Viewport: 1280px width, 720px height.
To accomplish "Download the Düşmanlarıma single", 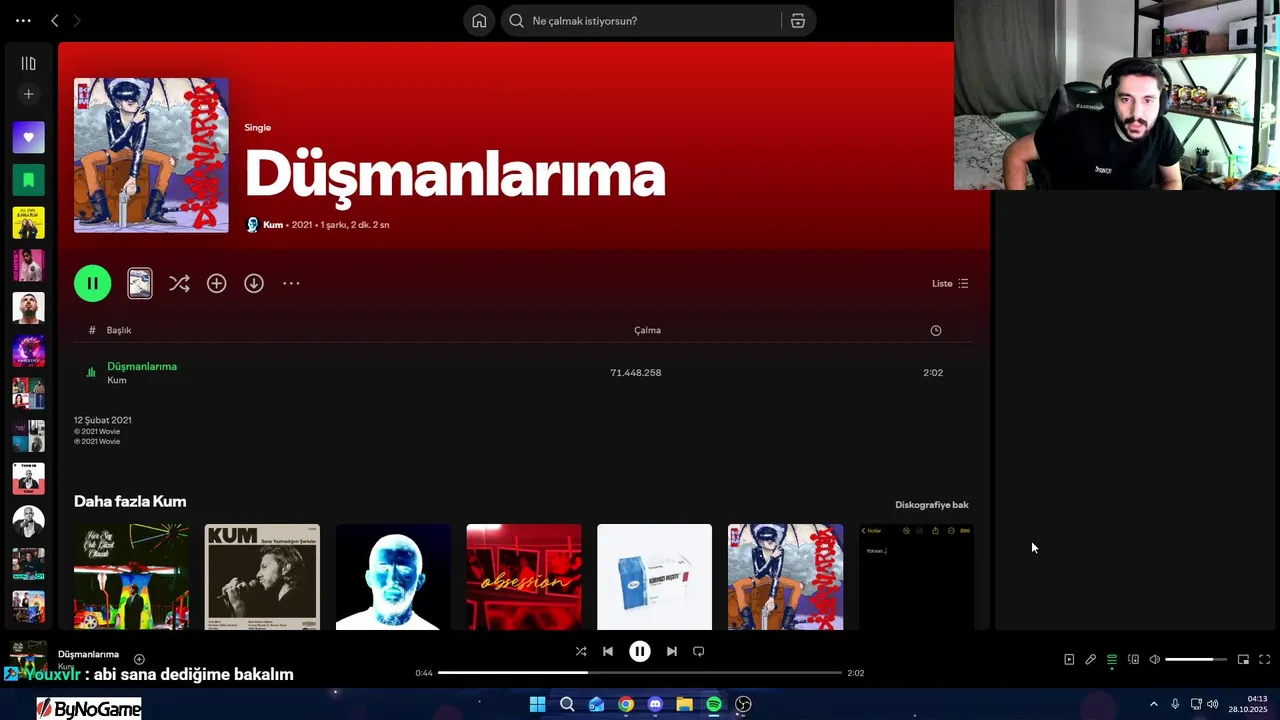I will pyautogui.click(x=254, y=284).
